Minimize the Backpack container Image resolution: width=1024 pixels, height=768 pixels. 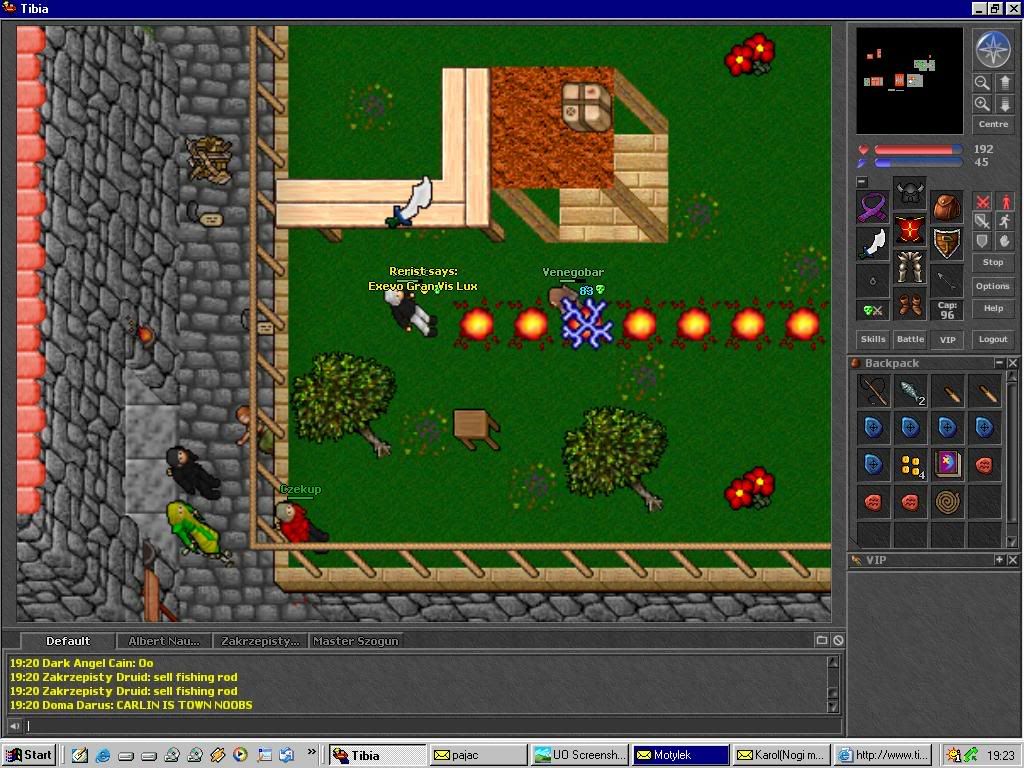click(999, 362)
